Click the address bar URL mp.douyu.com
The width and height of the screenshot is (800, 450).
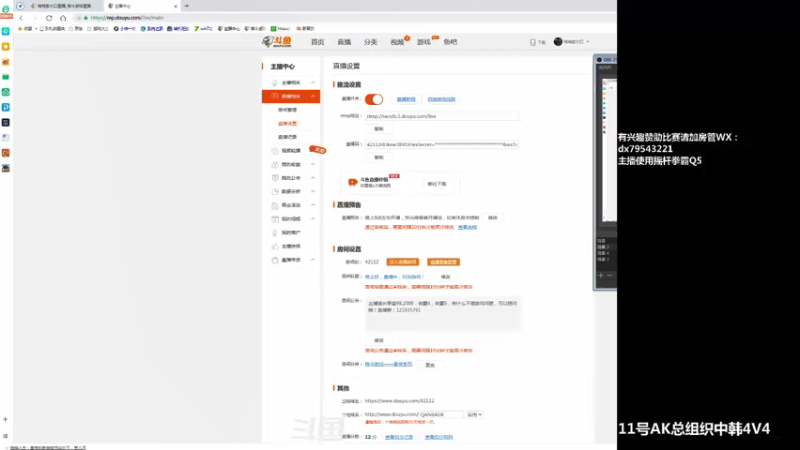tap(127, 18)
